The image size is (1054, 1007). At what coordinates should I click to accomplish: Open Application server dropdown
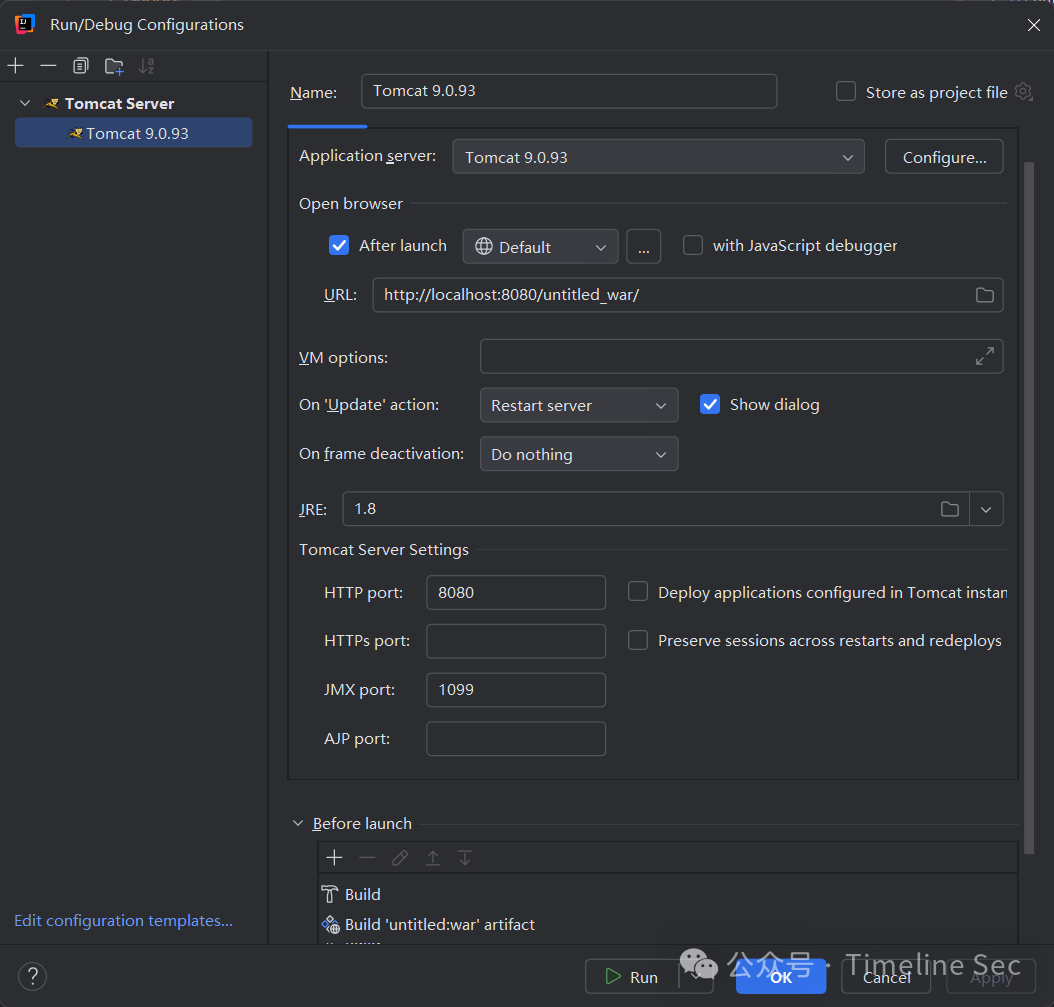tap(658, 157)
